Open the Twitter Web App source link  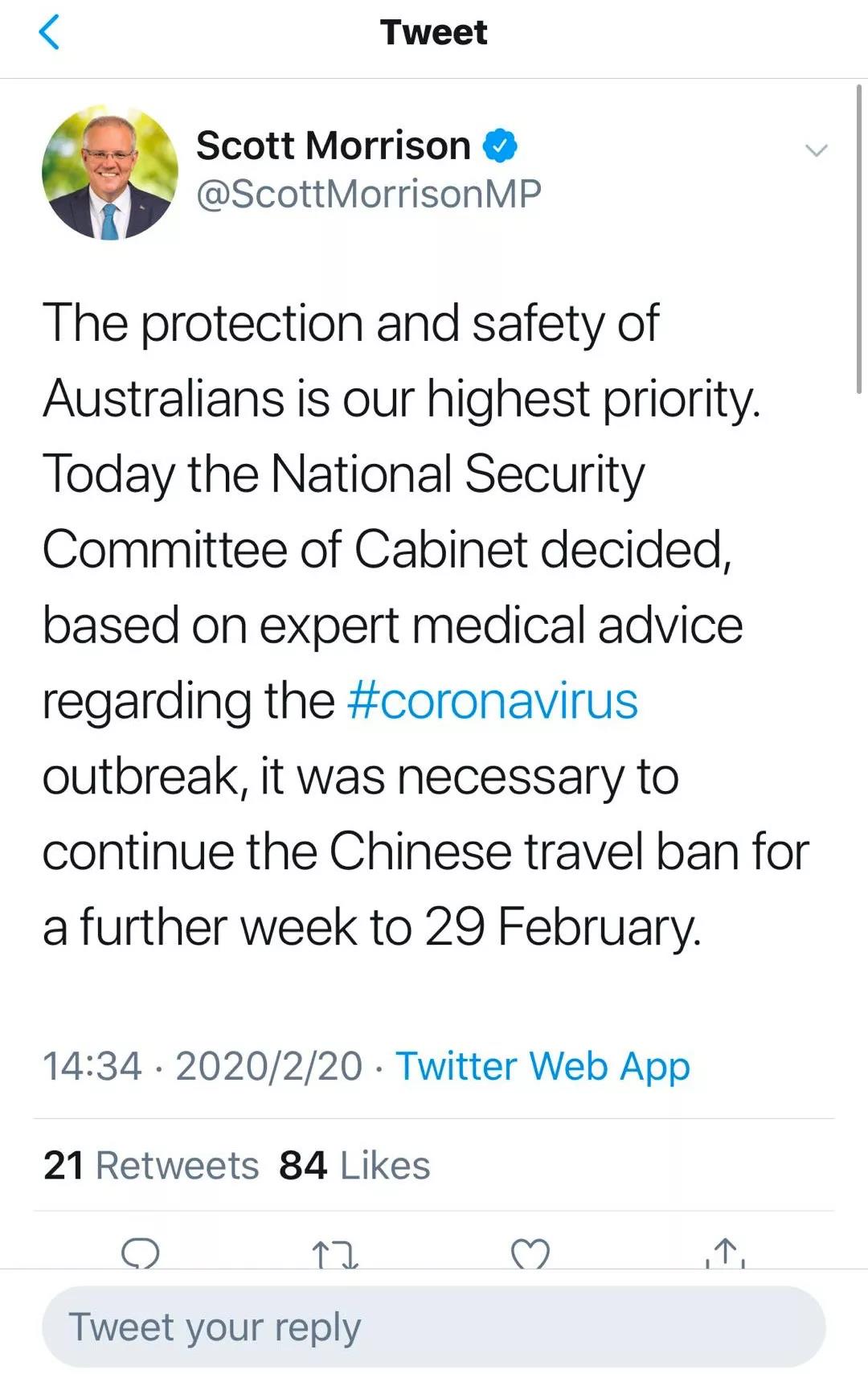[x=542, y=1067]
